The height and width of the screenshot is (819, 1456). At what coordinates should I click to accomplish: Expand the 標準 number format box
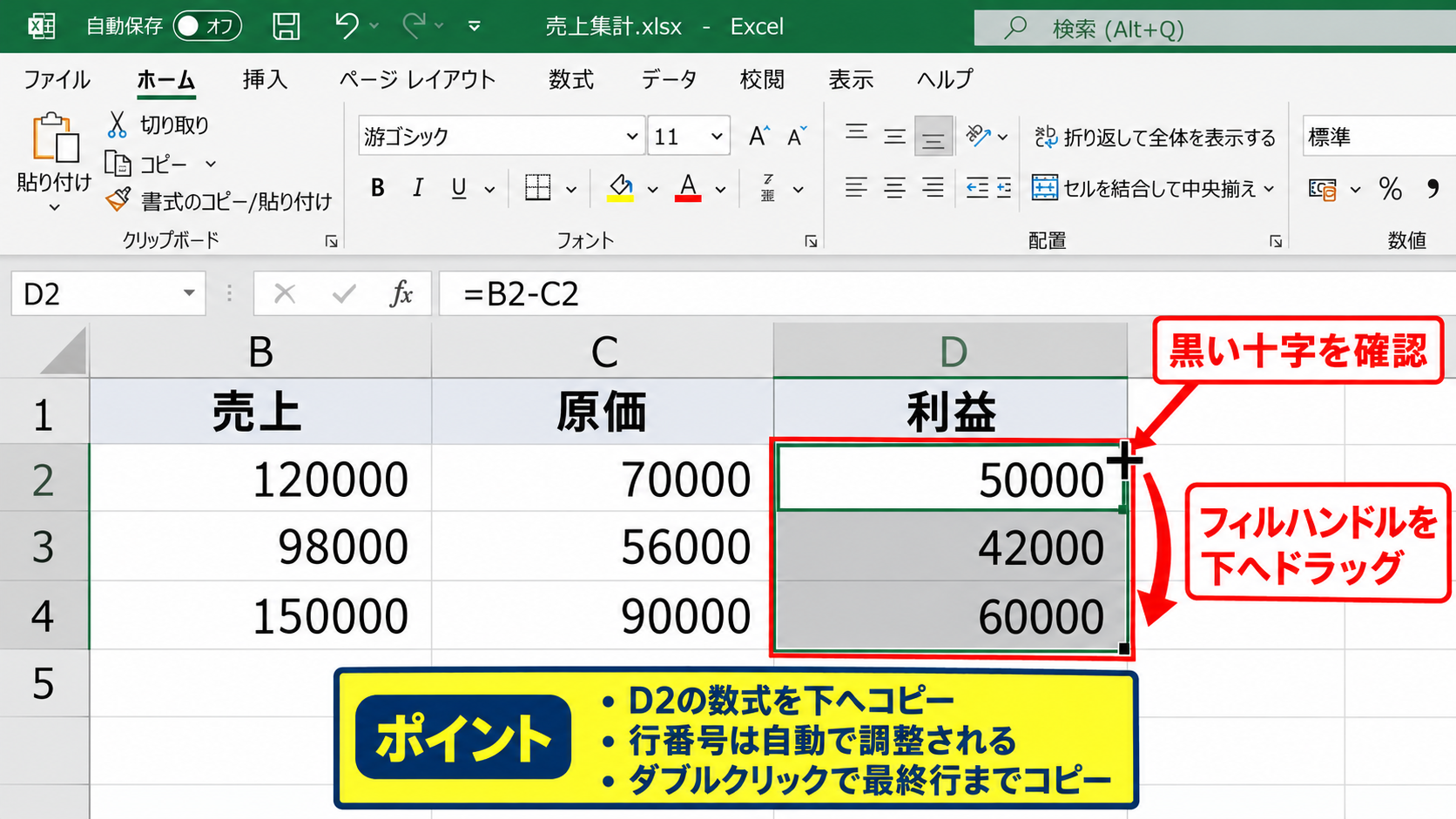1379,137
